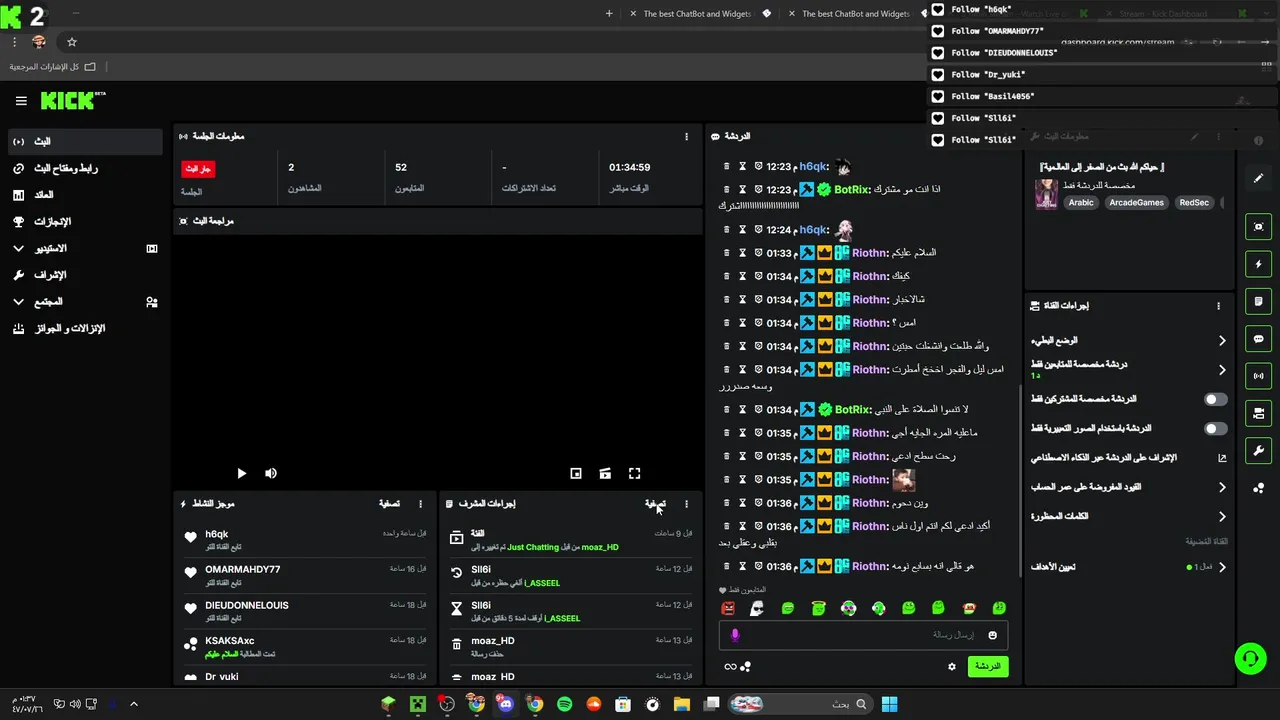Expand slow mode setting chevron
This screenshot has height=720, width=1280.
click(1222, 341)
